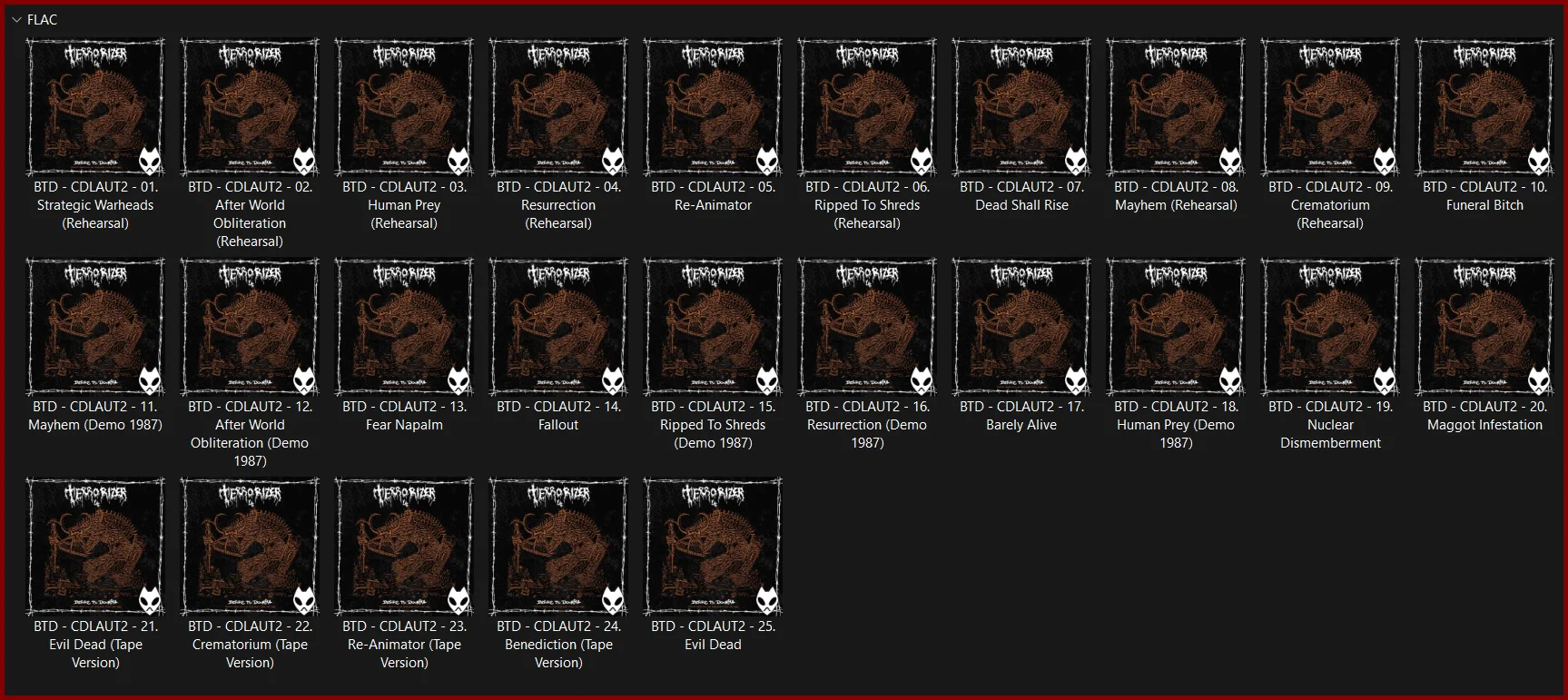Click track 15 Ripped To Shreds (Demo 1987) cover
The height and width of the screenshot is (700, 1568).
pos(713,327)
